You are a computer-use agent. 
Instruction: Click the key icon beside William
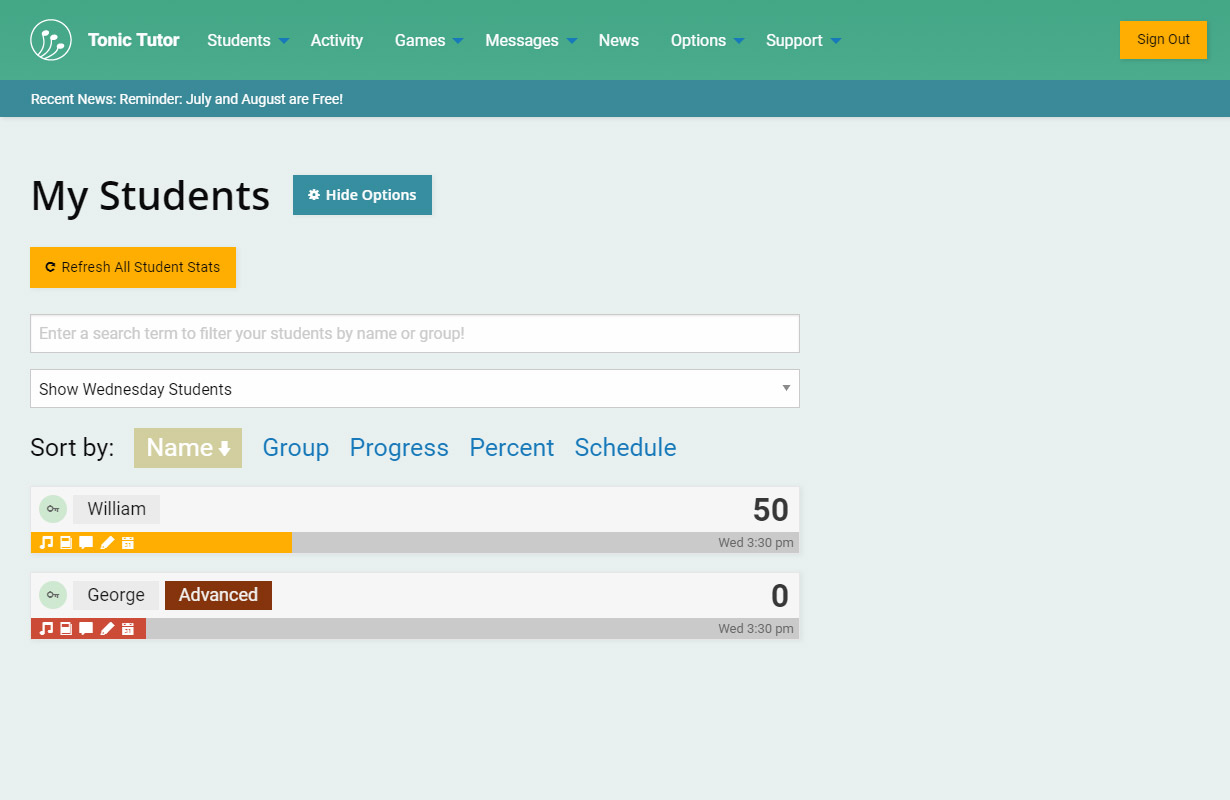(53, 509)
